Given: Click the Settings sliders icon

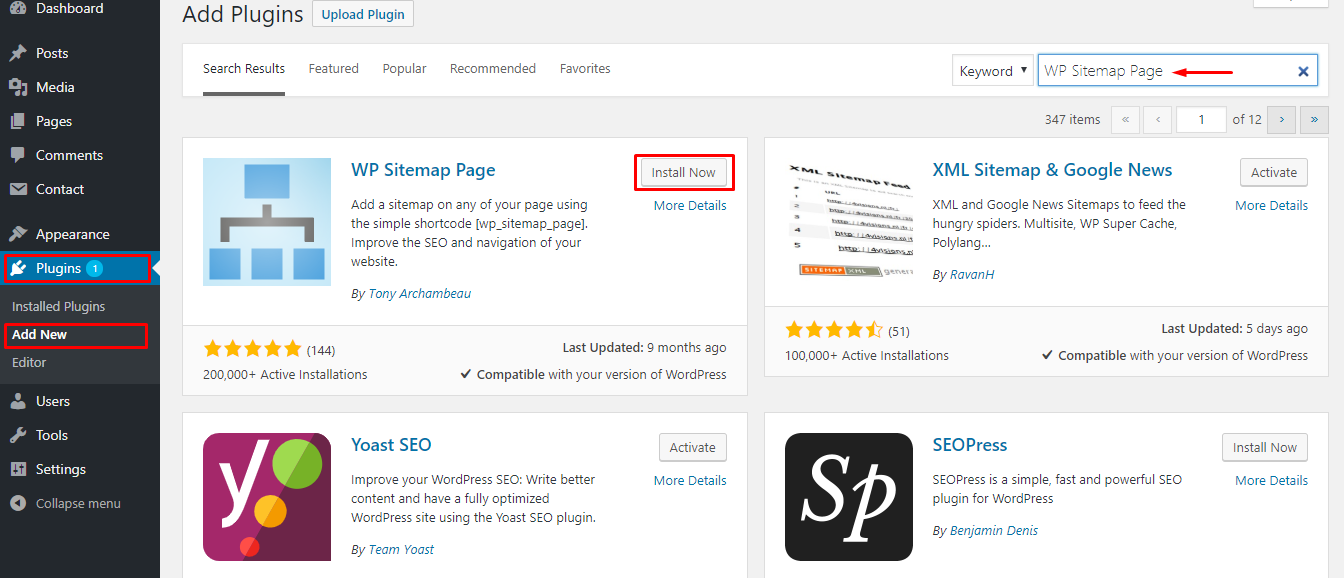Looking at the screenshot, I should point(18,469).
